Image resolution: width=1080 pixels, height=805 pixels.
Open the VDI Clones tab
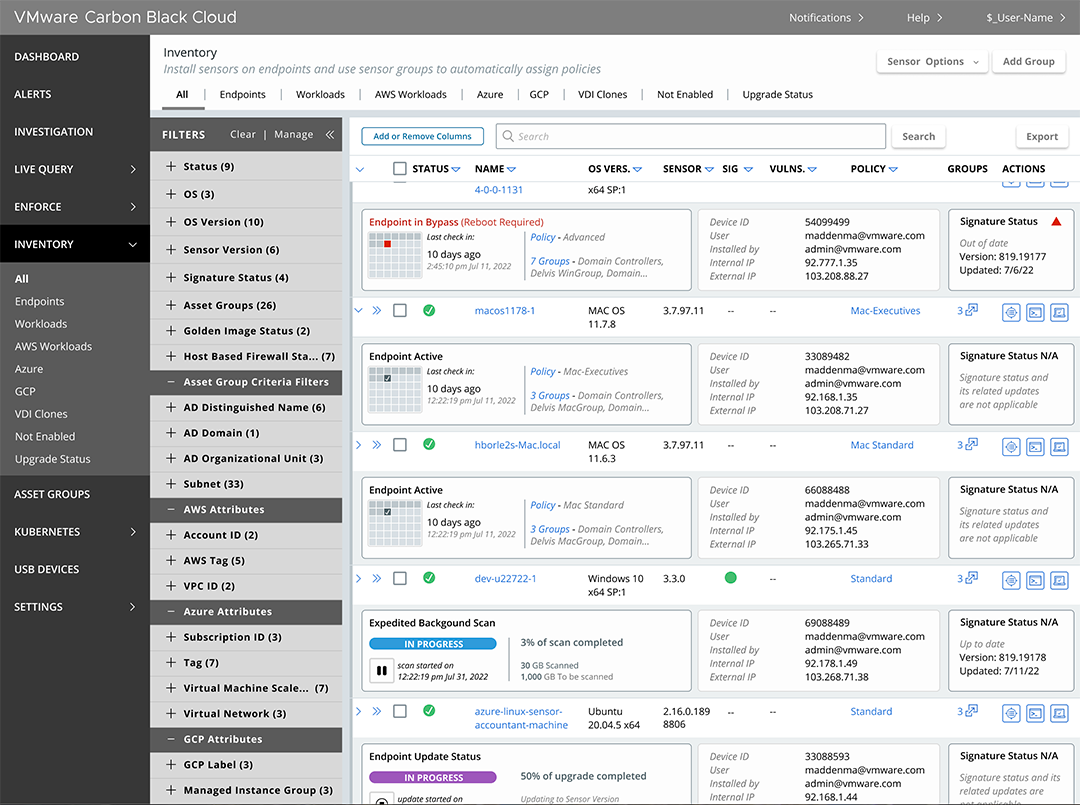click(603, 94)
